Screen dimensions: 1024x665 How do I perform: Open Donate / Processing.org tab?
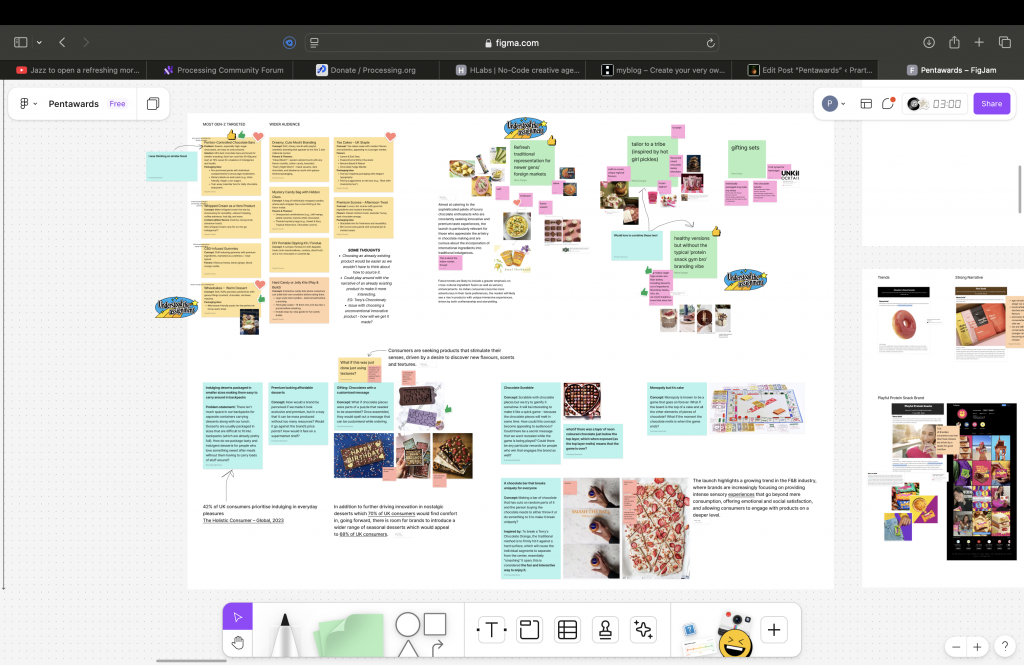tap(366, 70)
